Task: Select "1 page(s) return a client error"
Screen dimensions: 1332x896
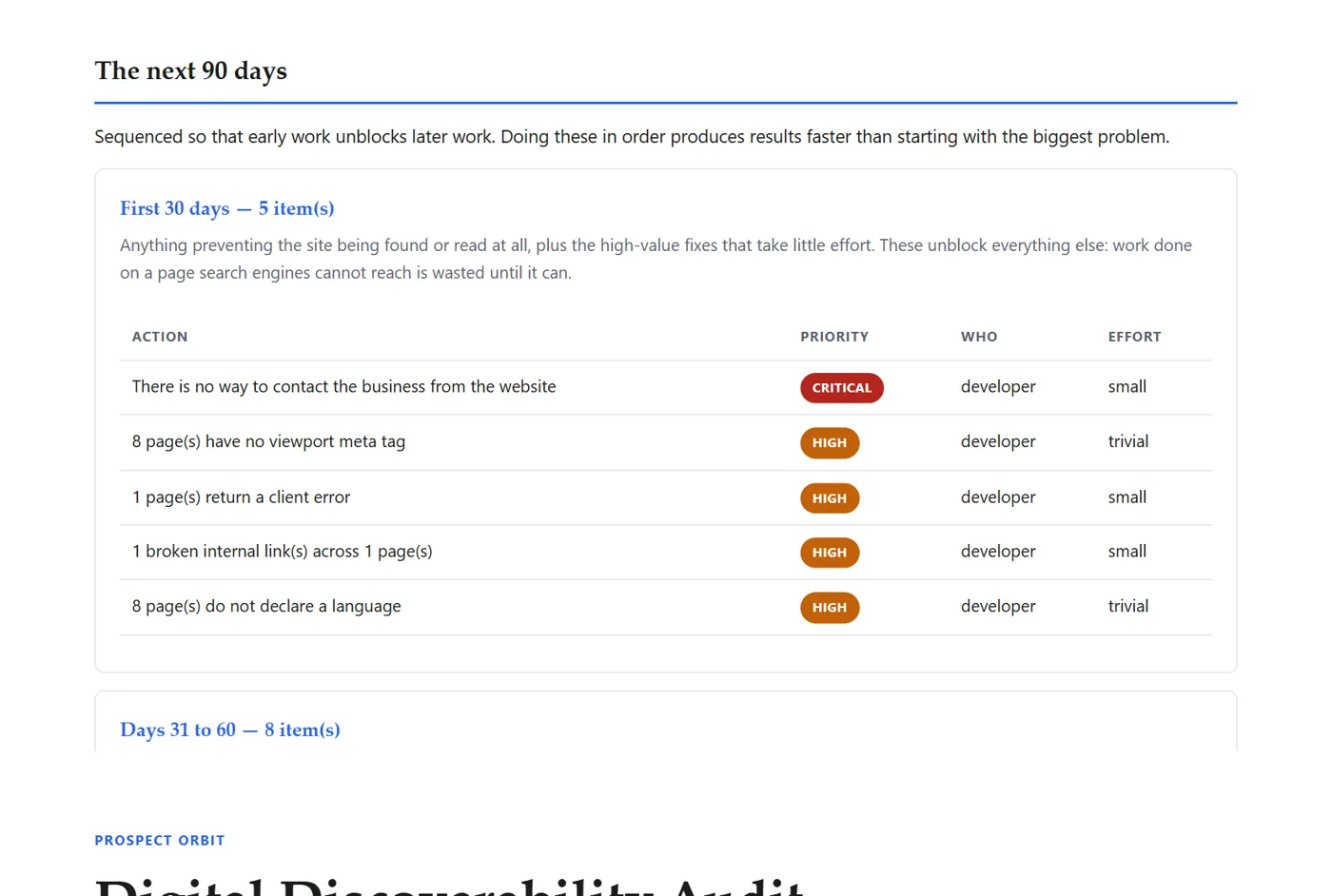Action: [x=241, y=497]
